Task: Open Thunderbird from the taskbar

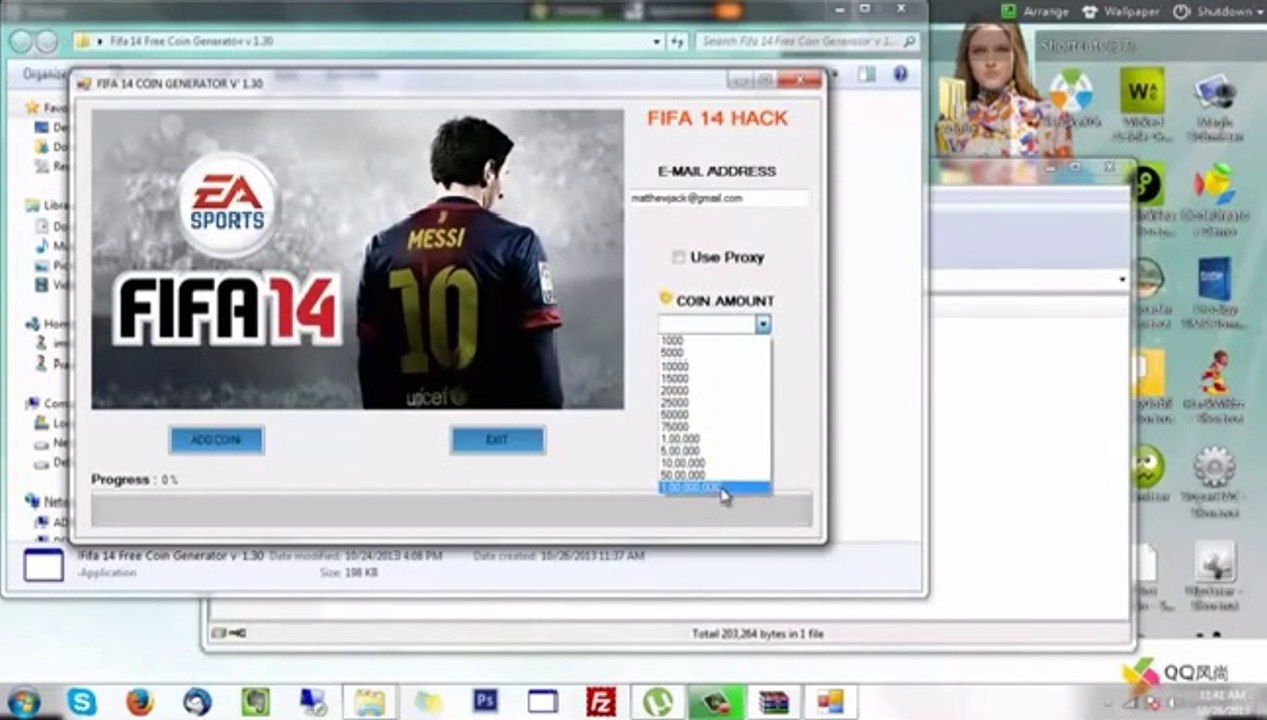Action: click(x=198, y=701)
